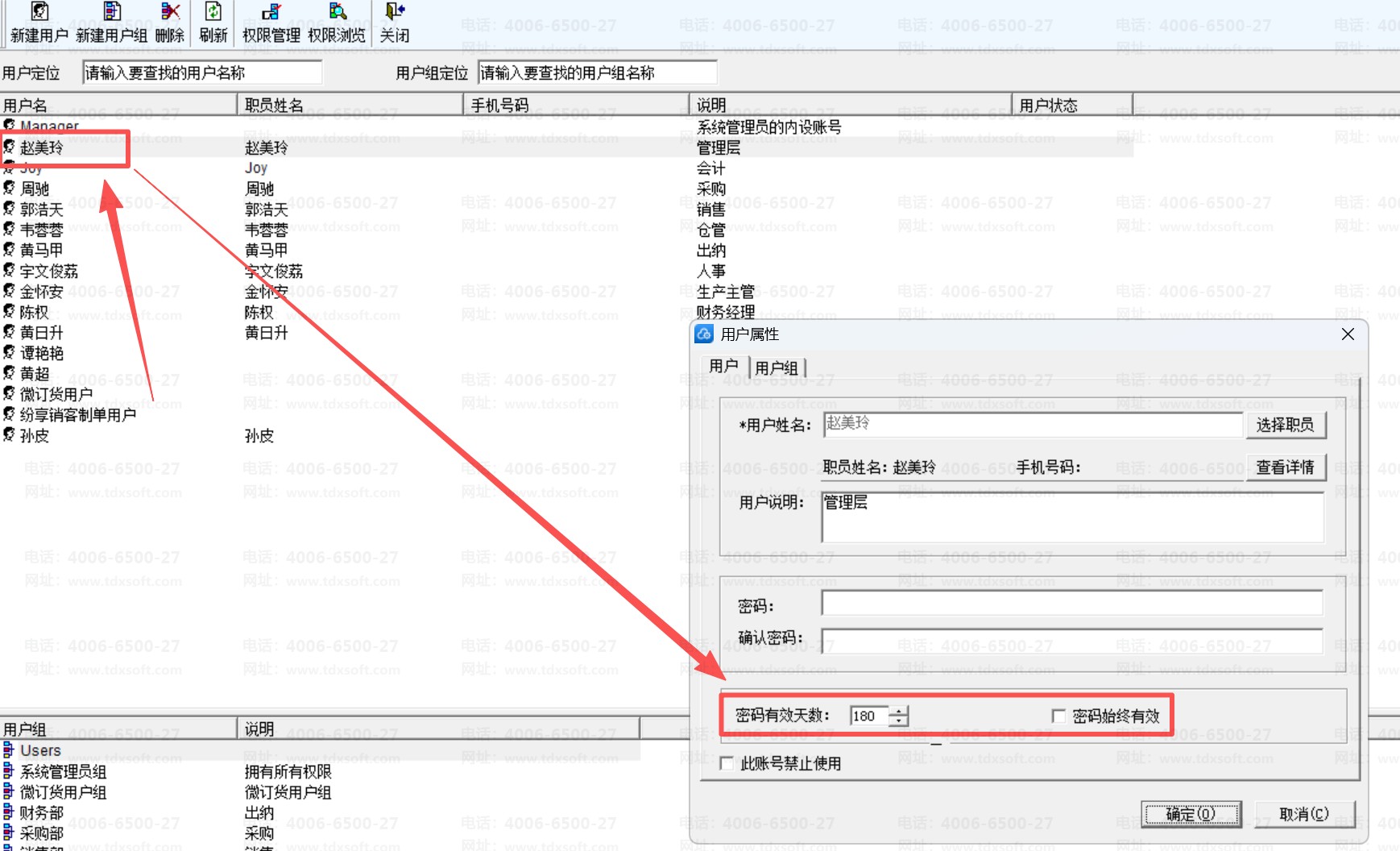The height and width of the screenshot is (851, 1400).
Task: Click the Joy cell in 职员姓名 column
Action: 256,168
